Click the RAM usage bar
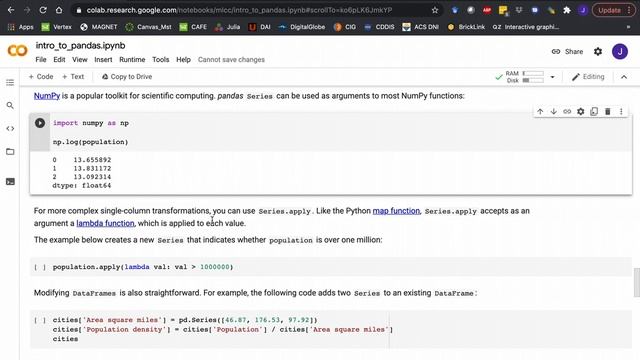 [533, 73]
